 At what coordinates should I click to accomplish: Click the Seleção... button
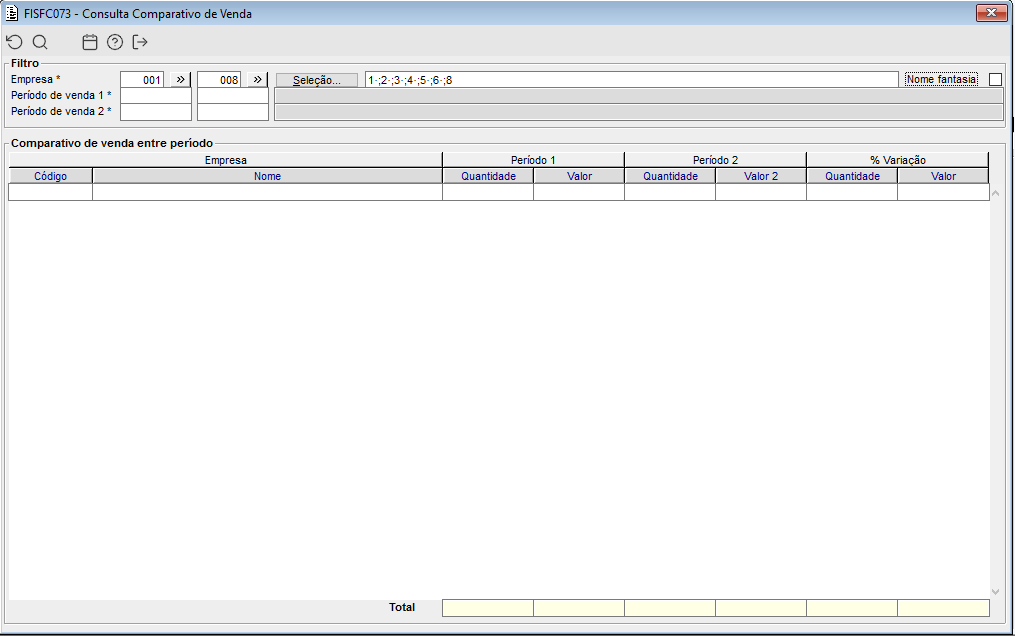click(x=317, y=80)
